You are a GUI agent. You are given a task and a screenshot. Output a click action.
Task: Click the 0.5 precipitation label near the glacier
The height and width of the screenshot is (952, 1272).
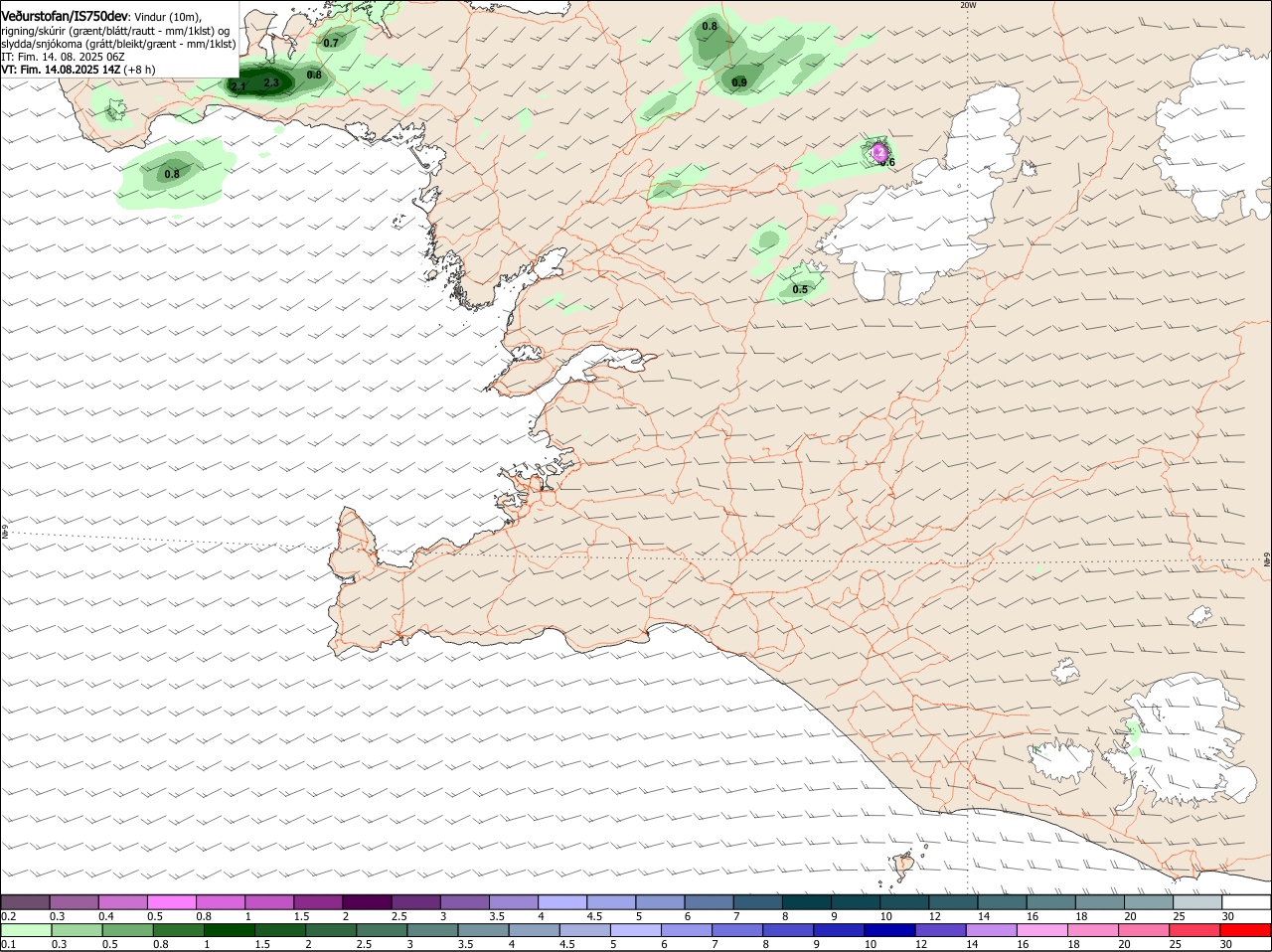[800, 289]
